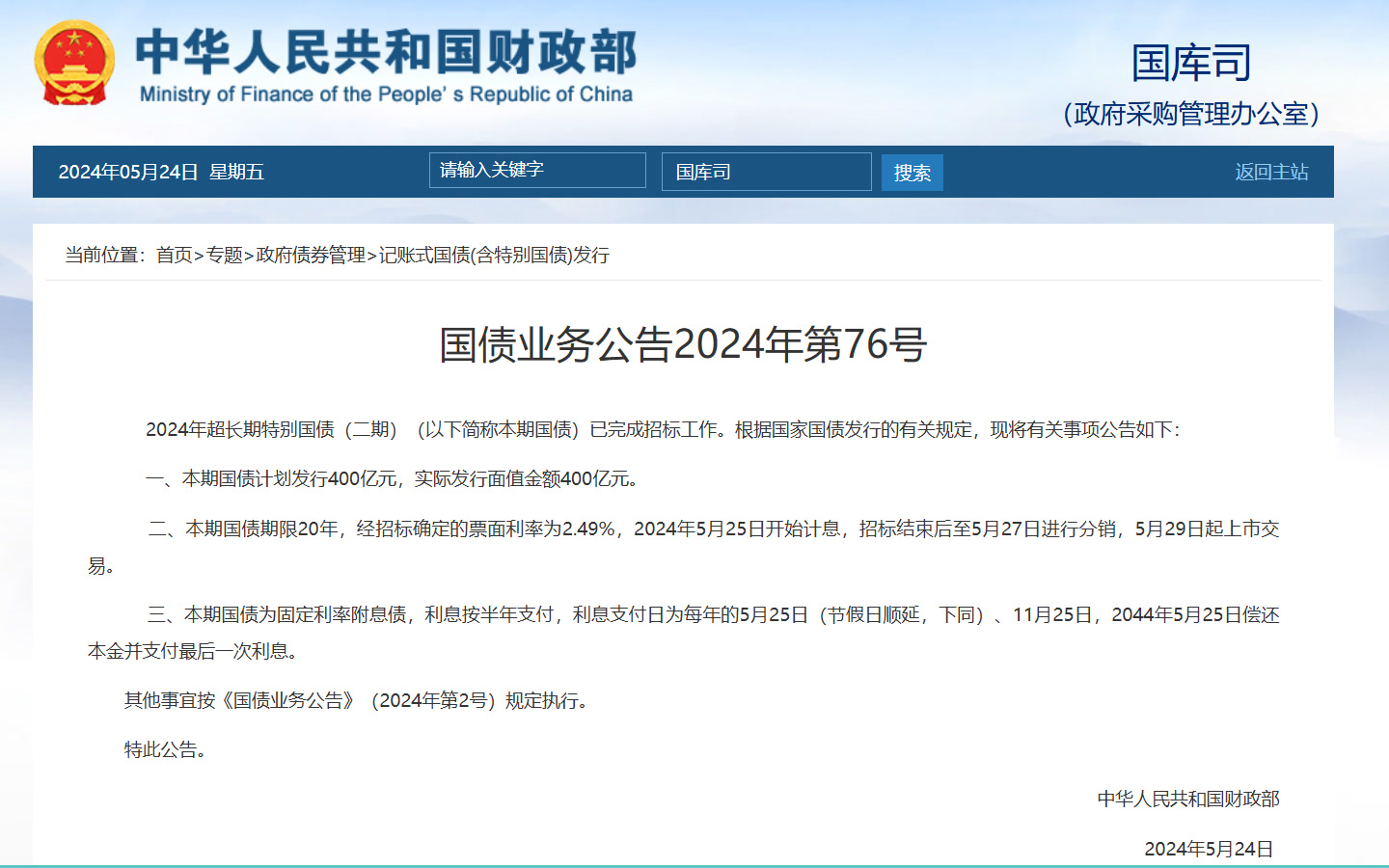Click the 国库司 heading at top right
Screen dimensions: 1389x868
(1190, 64)
